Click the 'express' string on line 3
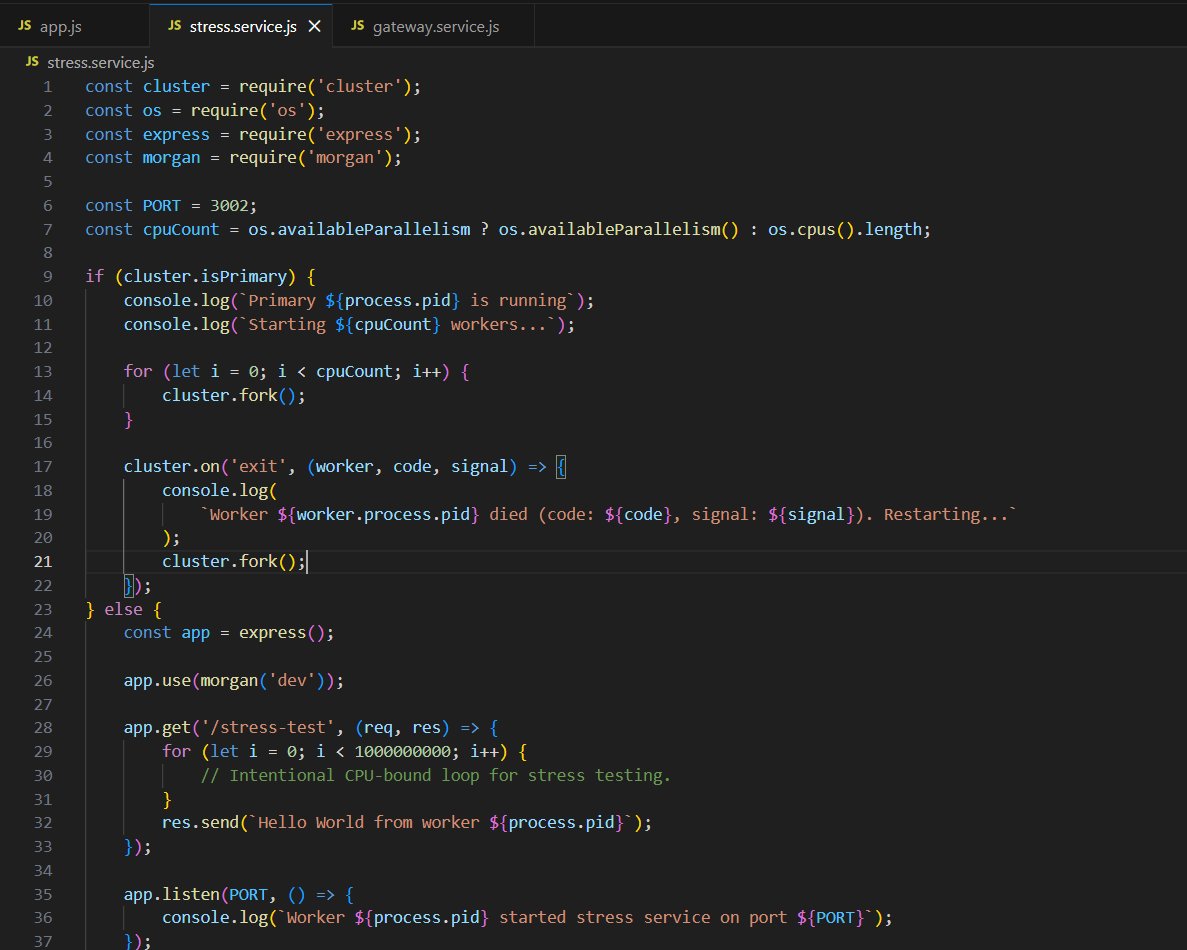This screenshot has height=950, width=1187. [359, 135]
